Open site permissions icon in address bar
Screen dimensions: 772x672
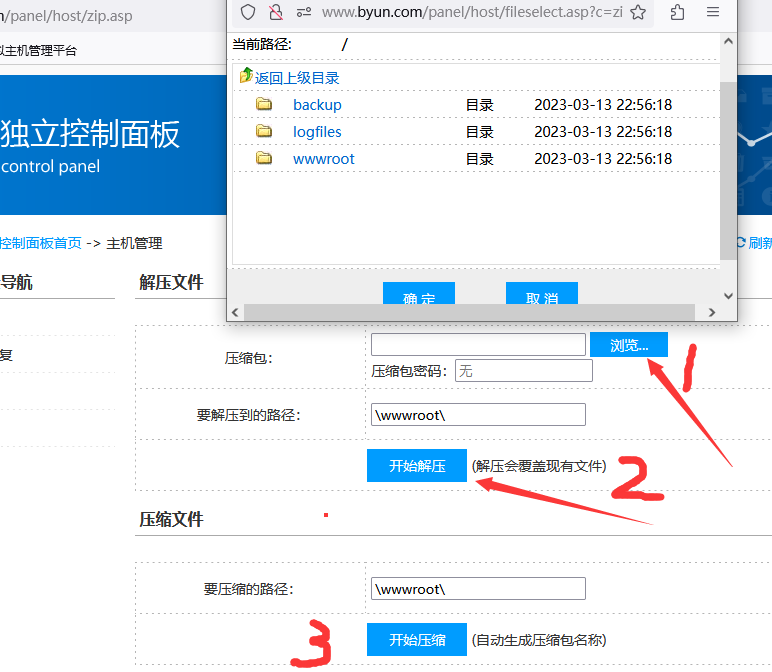[303, 12]
